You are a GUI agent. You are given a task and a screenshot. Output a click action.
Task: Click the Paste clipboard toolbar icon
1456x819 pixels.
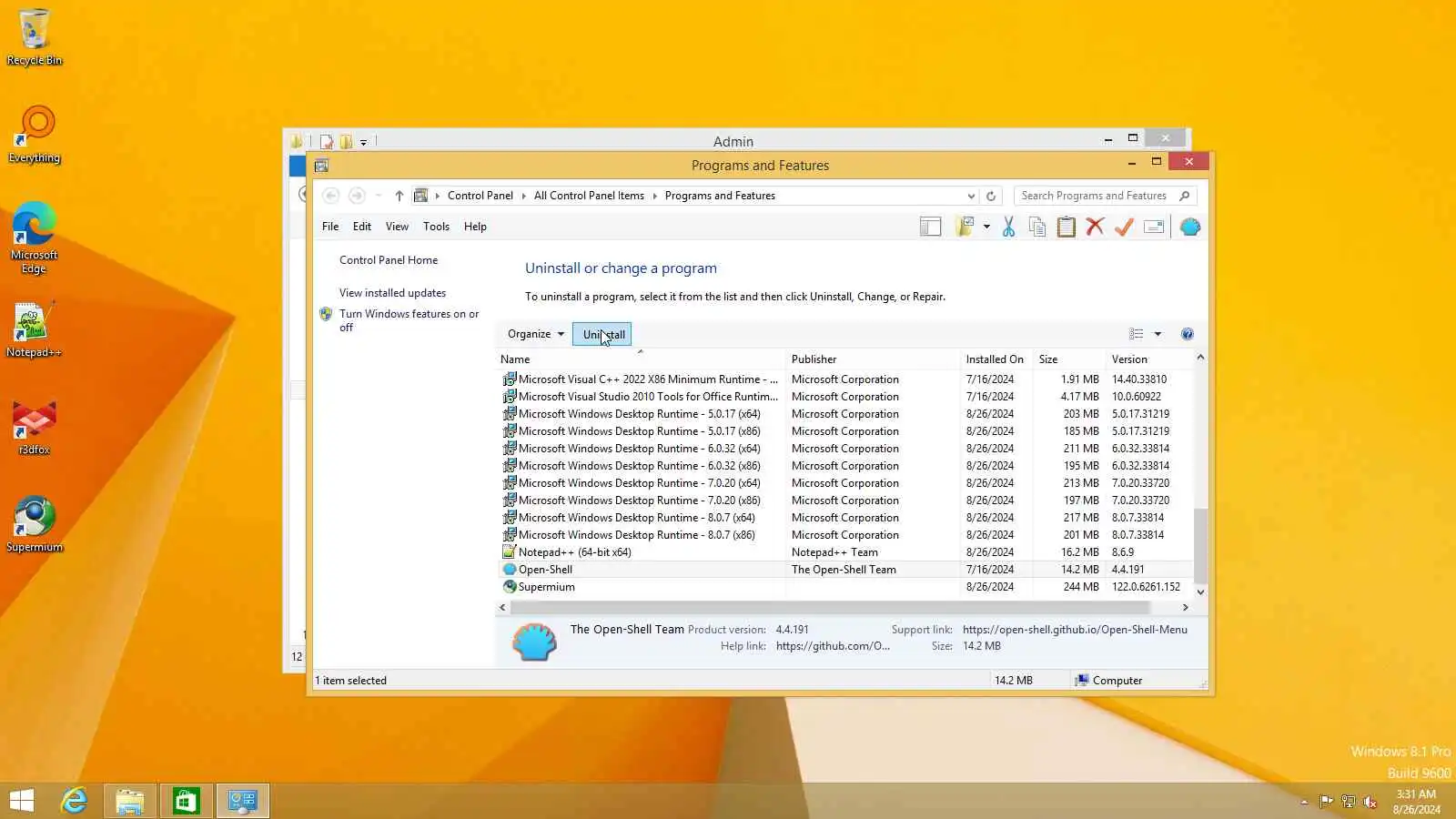pos(1067,227)
